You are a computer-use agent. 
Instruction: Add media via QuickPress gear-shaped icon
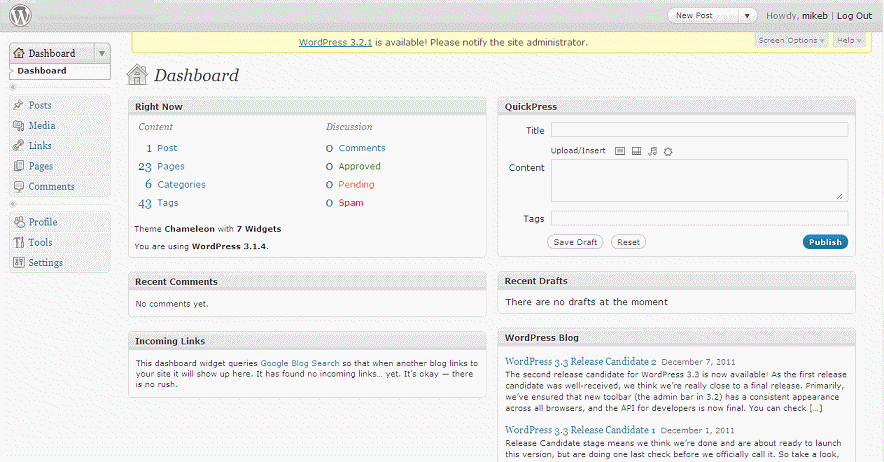click(668, 151)
